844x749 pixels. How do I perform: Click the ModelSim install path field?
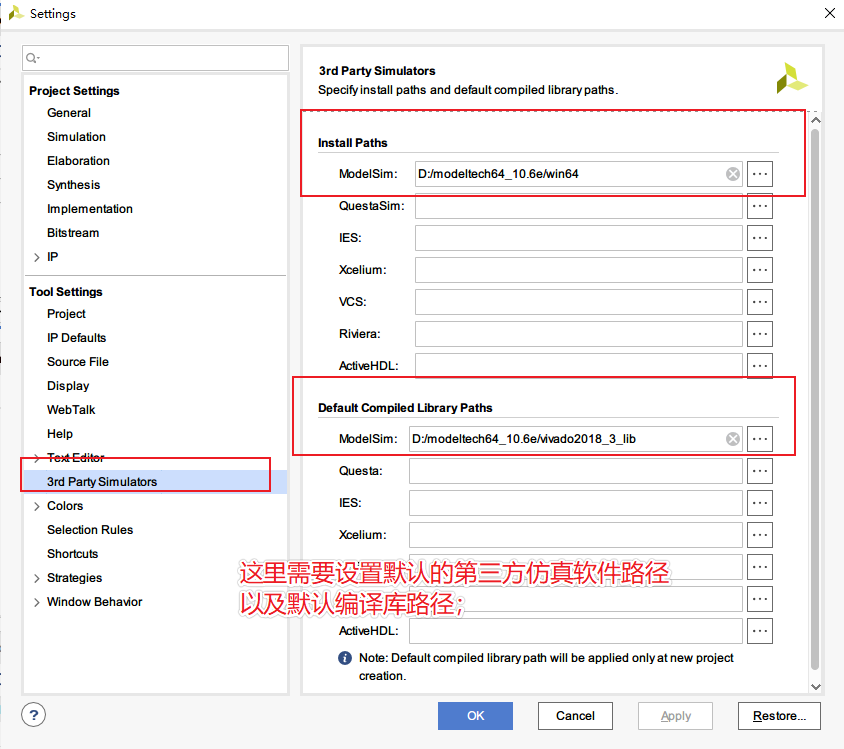pyautogui.click(x=579, y=174)
